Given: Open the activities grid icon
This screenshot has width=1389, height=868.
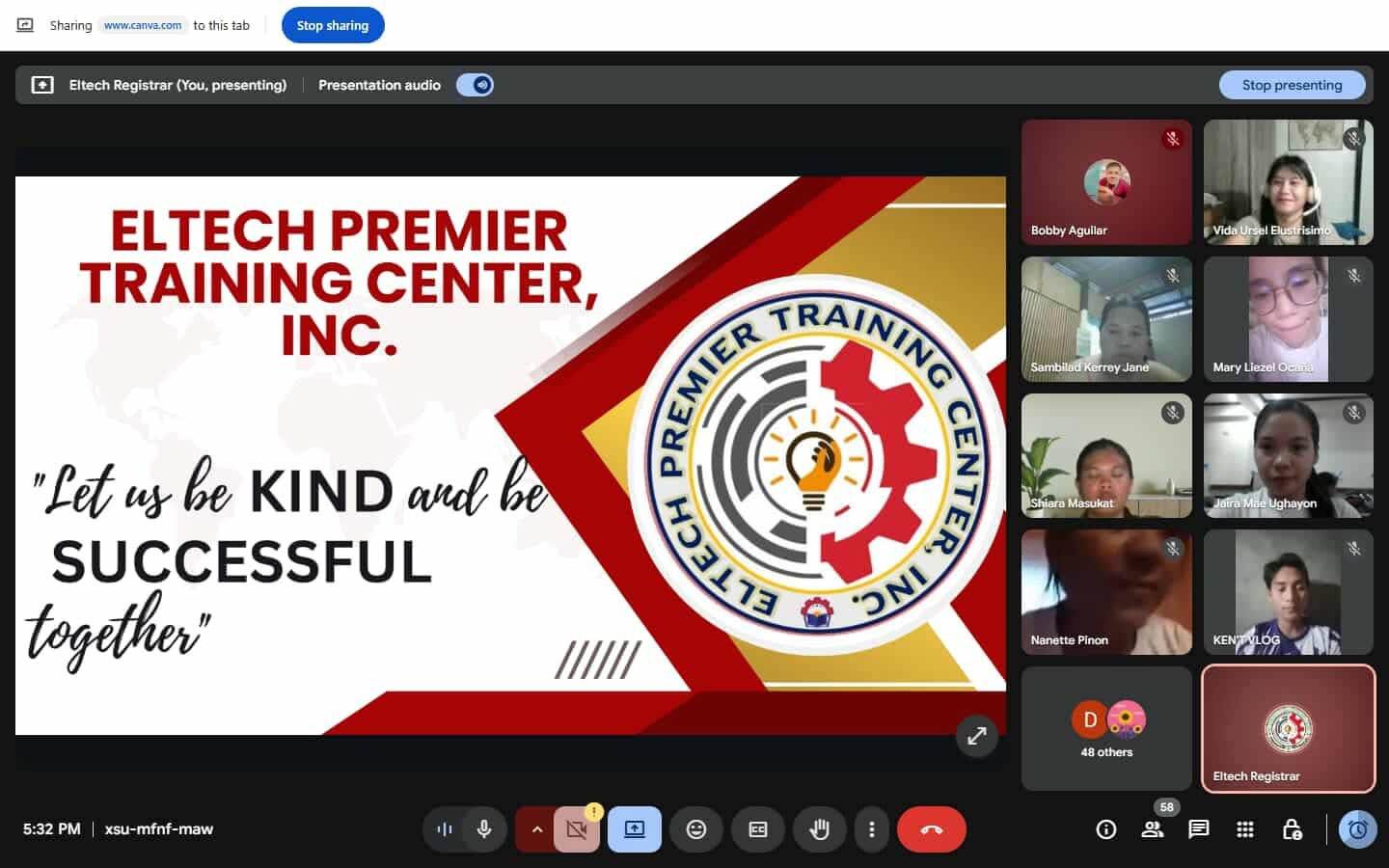Looking at the screenshot, I should coord(1245,829).
